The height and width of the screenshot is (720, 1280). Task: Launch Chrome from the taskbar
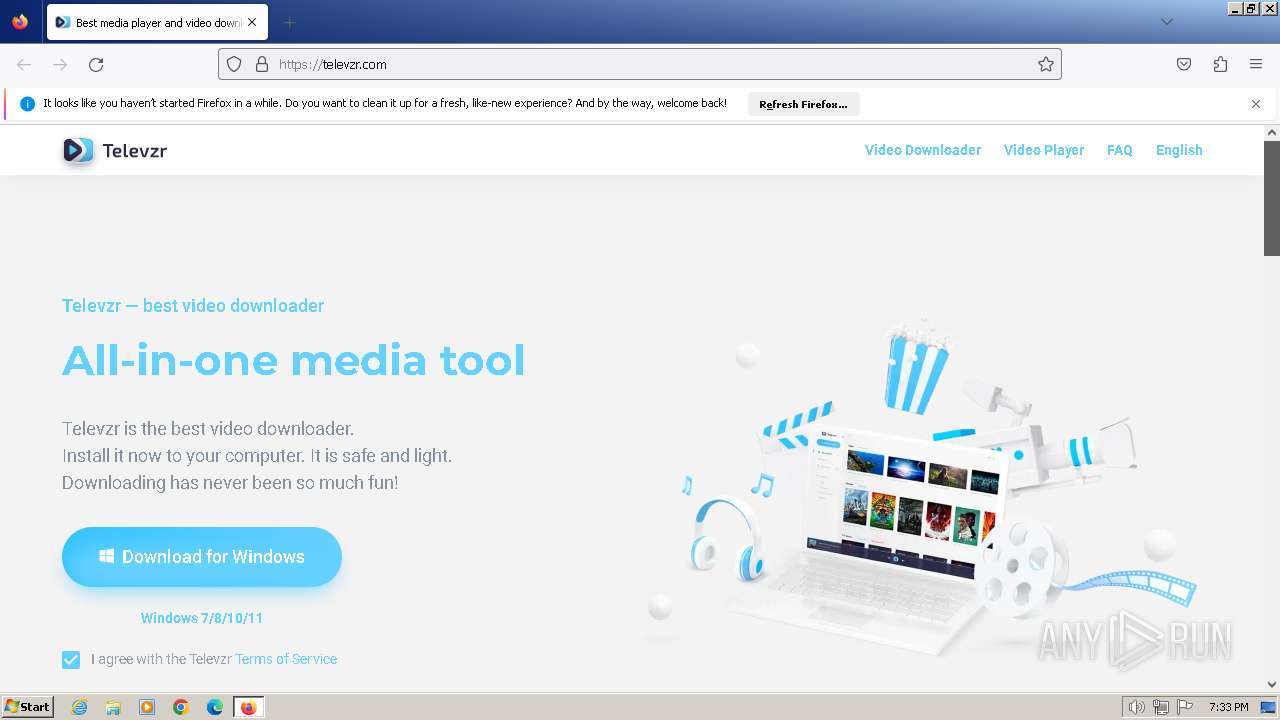[x=181, y=707]
